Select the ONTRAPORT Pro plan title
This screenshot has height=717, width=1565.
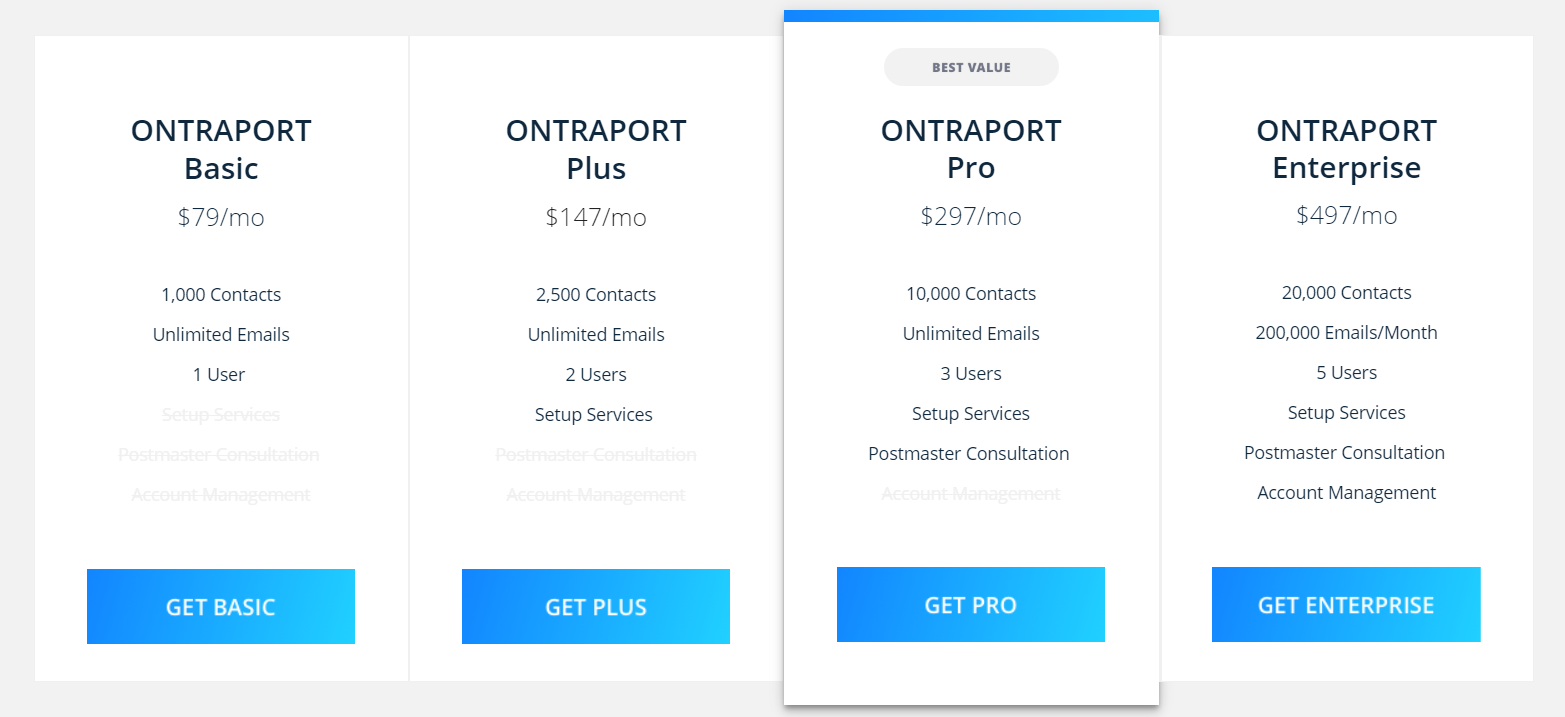pos(971,149)
